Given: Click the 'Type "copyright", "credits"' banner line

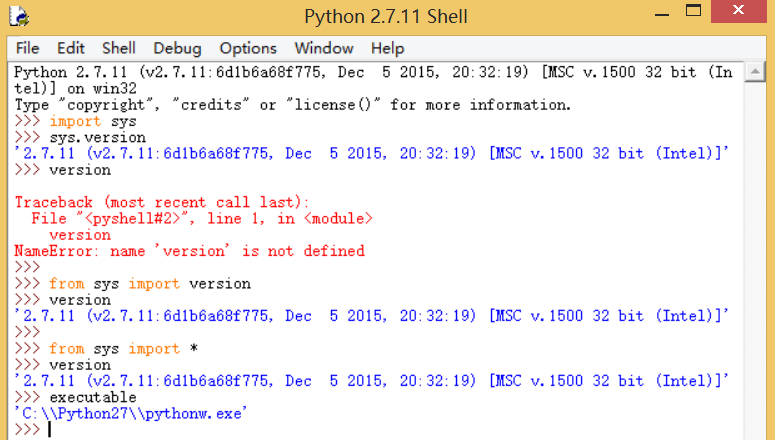Looking at the screenshot, I should [x=293, y=105].
